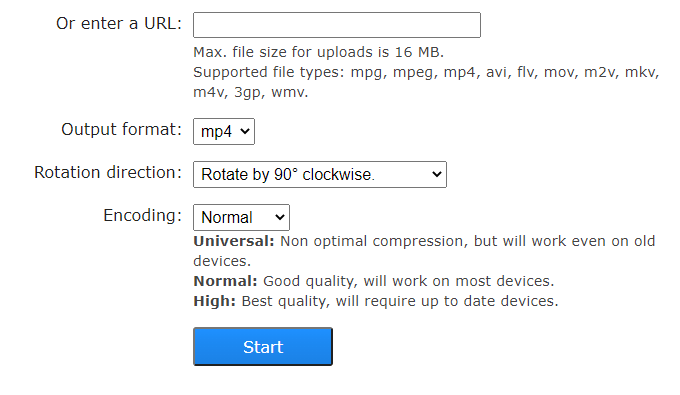
Task: Click the 'Encoding:' label
Action: point(142,215)
